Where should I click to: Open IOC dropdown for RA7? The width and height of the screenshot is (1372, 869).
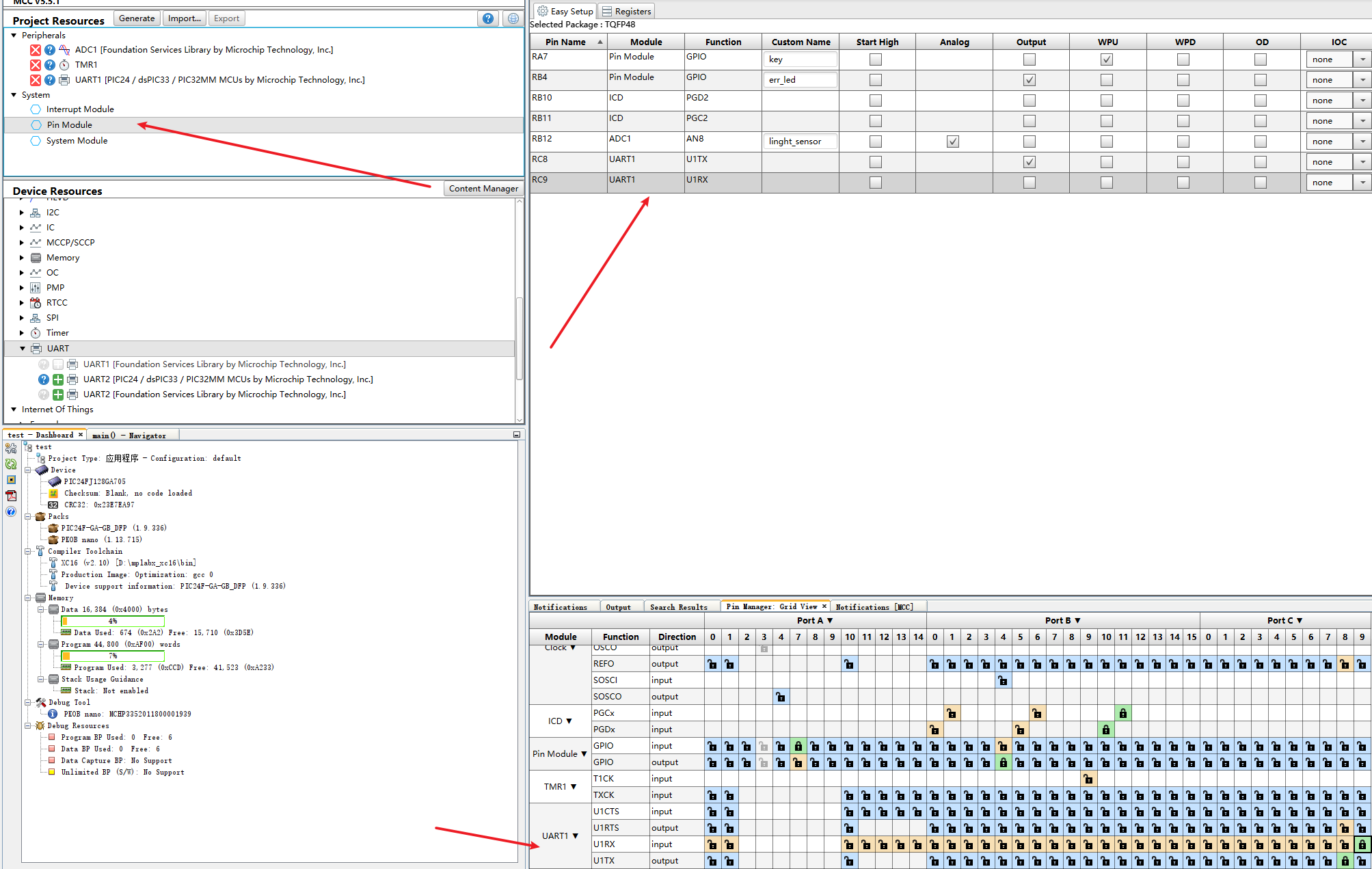pyautogui.click(x=1362, y=59)
